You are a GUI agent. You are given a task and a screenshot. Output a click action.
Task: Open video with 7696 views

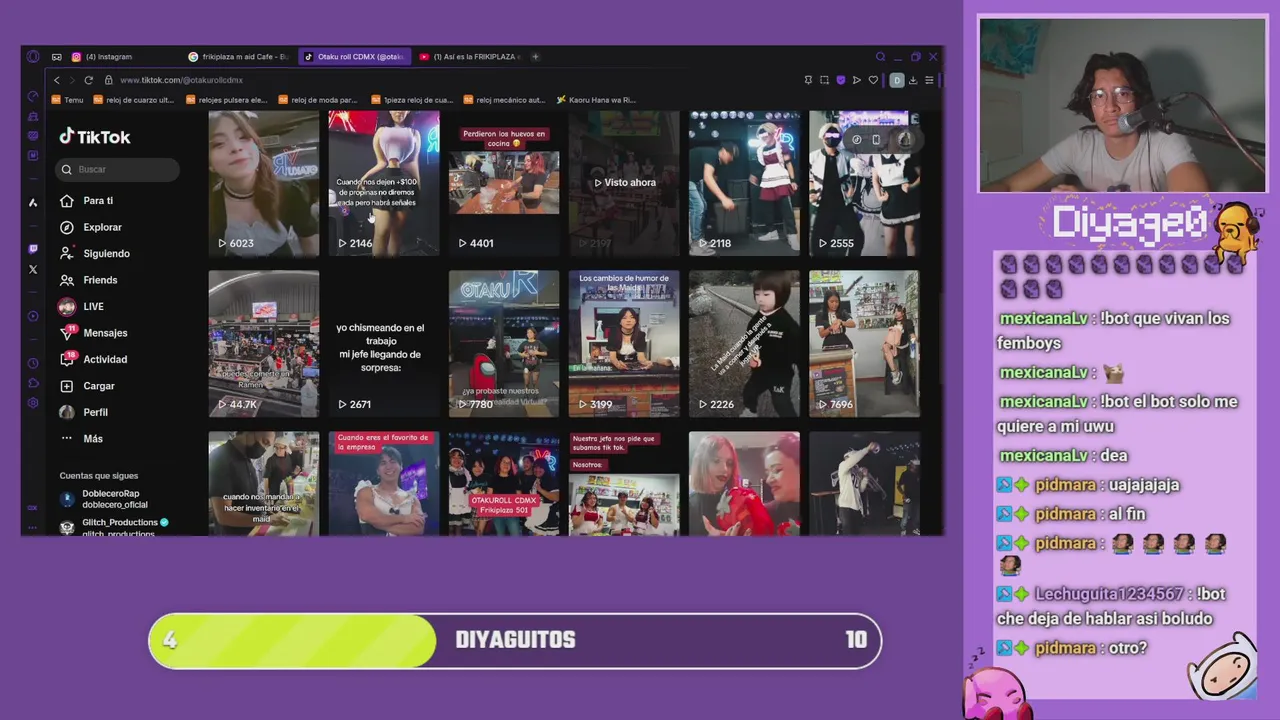point(864,344)
